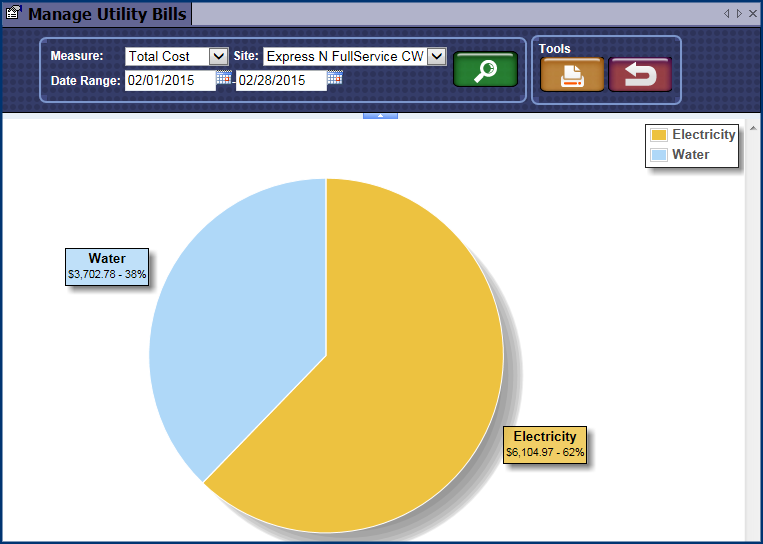
Task: Click the Electricity legend color swatch
Action: 659,135
